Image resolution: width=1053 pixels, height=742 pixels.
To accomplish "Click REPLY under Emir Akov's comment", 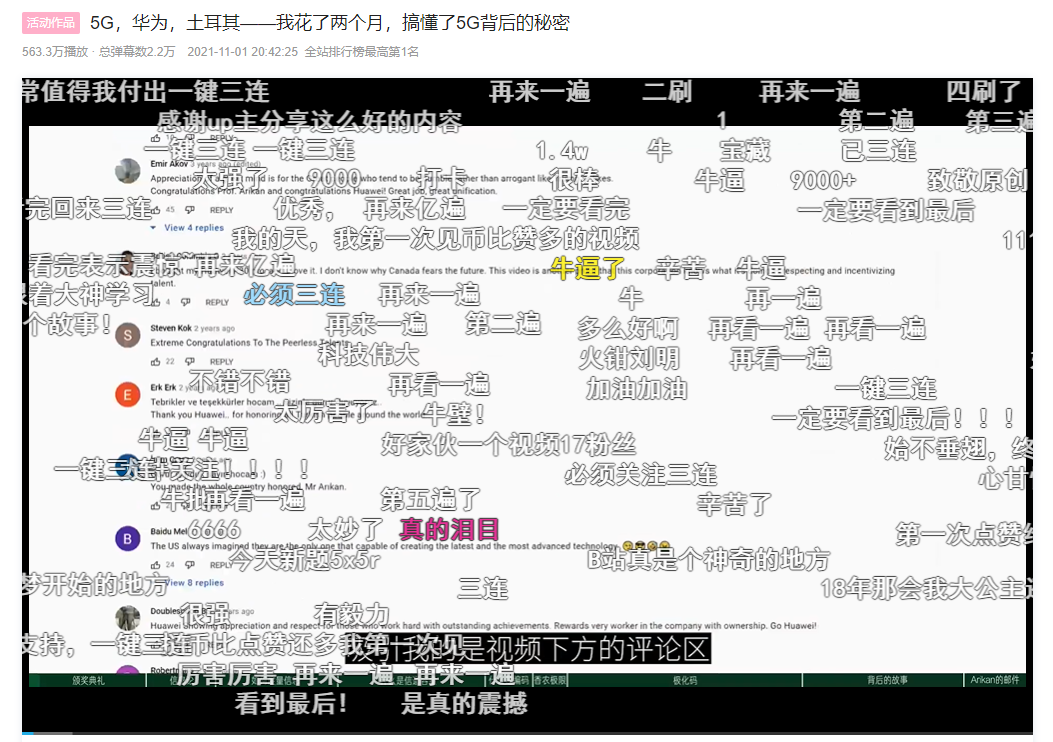I will pos(222,210).
